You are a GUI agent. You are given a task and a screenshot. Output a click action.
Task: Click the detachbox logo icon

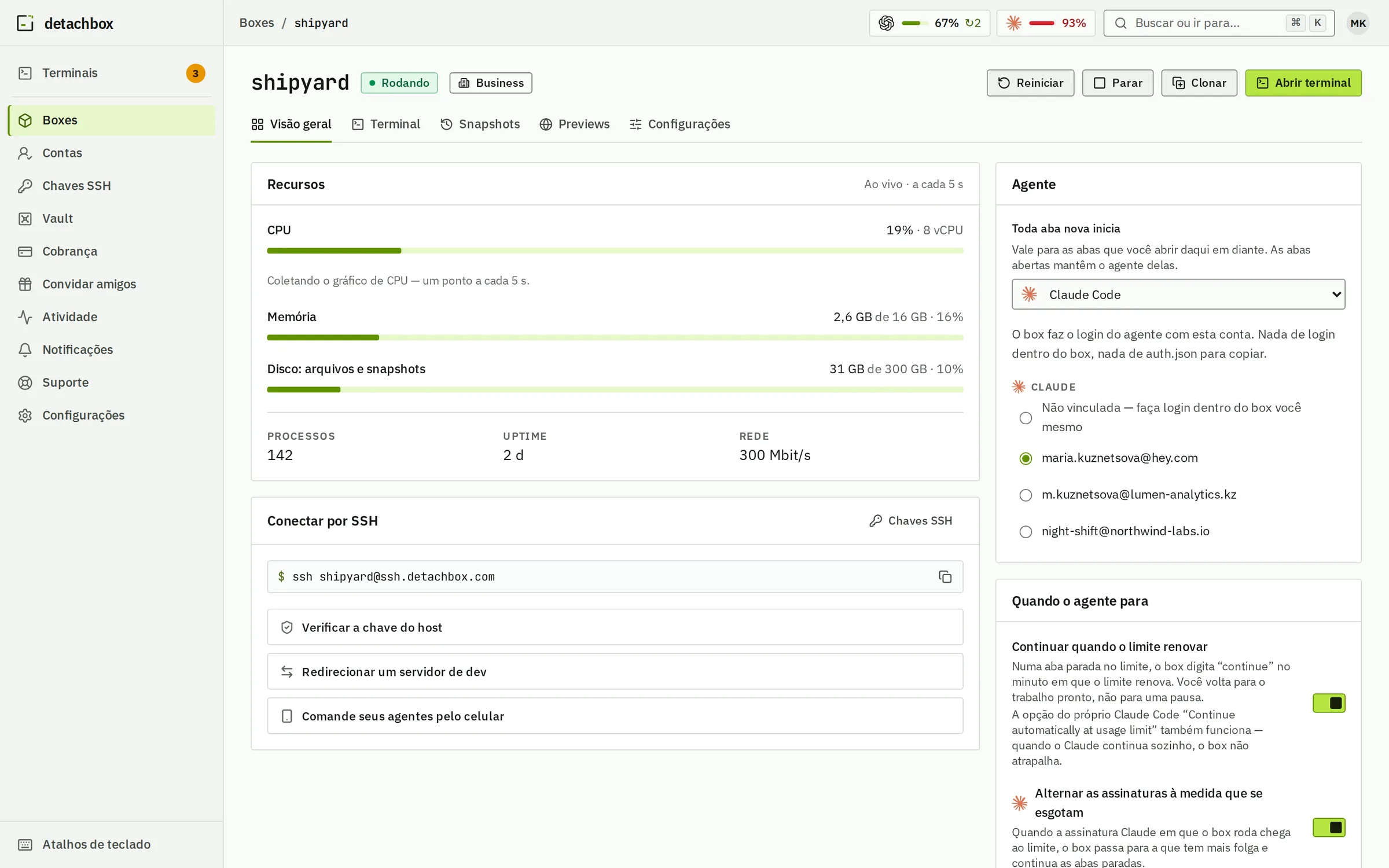[x=25, y=23]
